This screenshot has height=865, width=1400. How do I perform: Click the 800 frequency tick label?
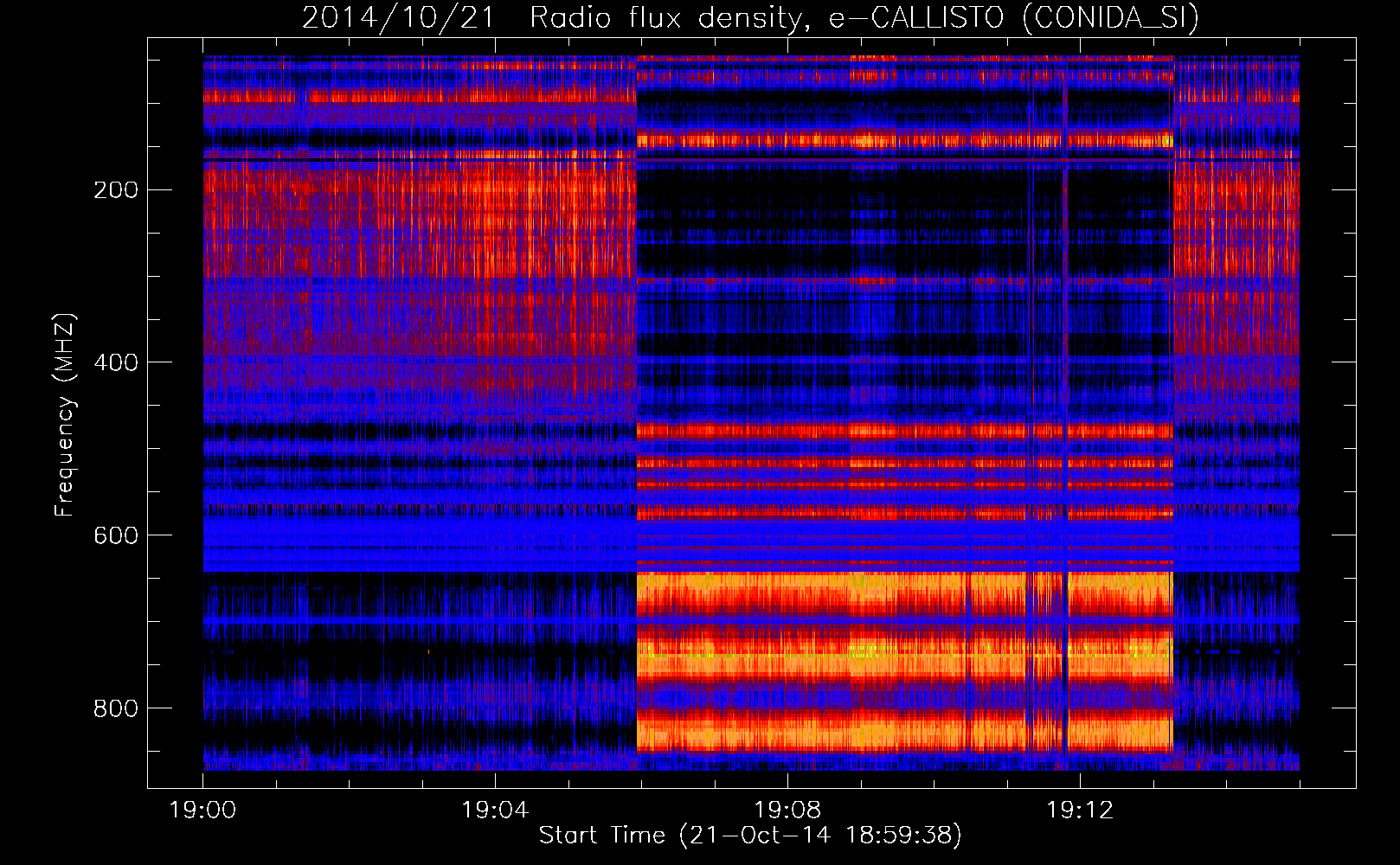[116, 708]
